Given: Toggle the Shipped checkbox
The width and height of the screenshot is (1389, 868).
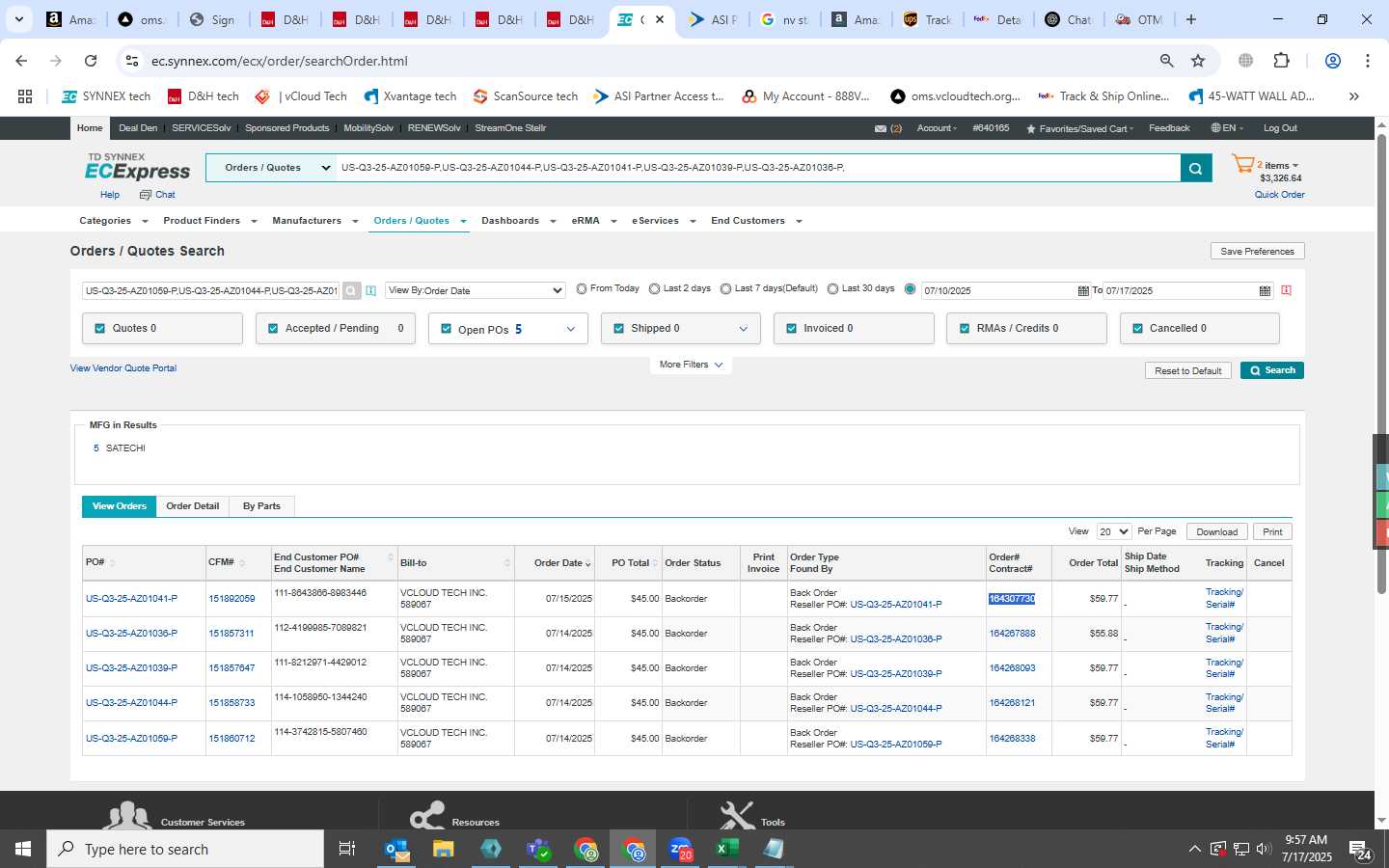Looking at the screenshot, I should [x=618, y=329].
